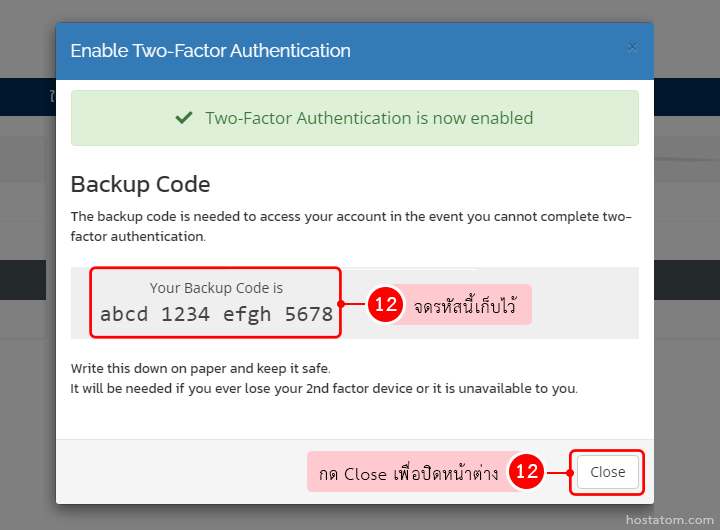This screenshot has width=720, height=530.
Task: Click the 'Write this down on paper' line
Action: point(200,369)
